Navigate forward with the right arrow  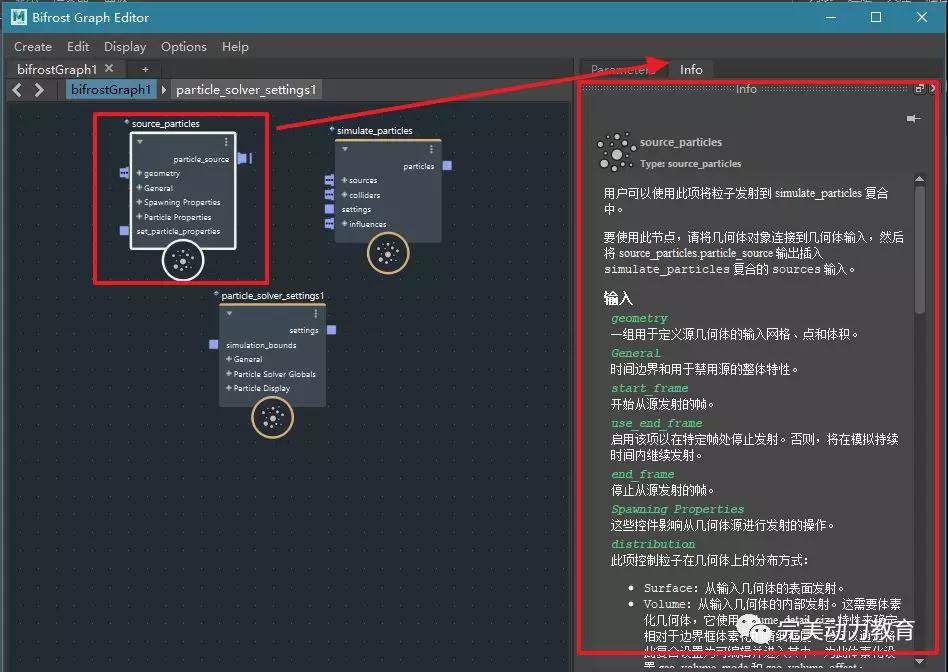[39, 90]
